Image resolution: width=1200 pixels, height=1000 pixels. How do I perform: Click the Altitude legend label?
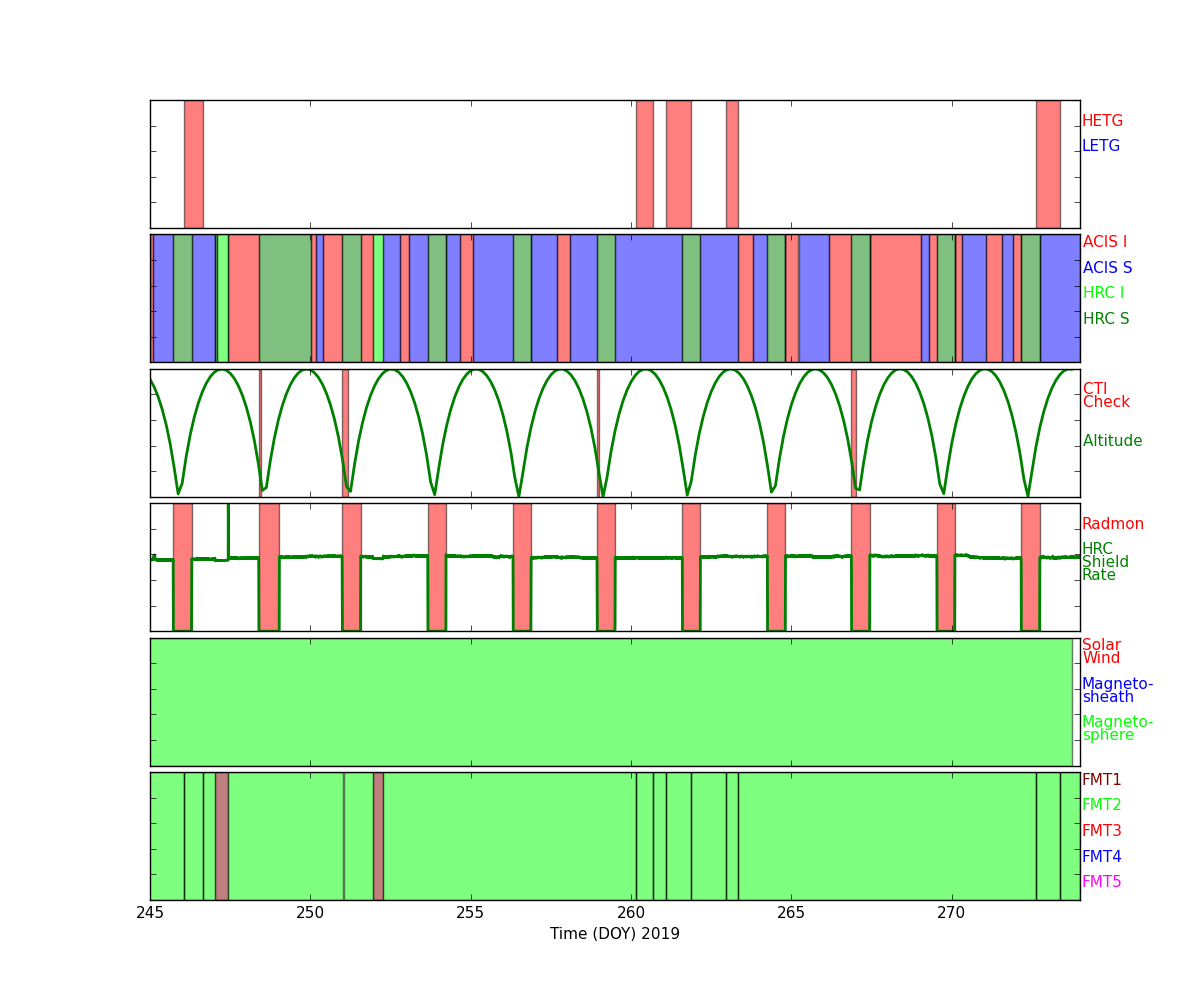tap(1112, 441)
